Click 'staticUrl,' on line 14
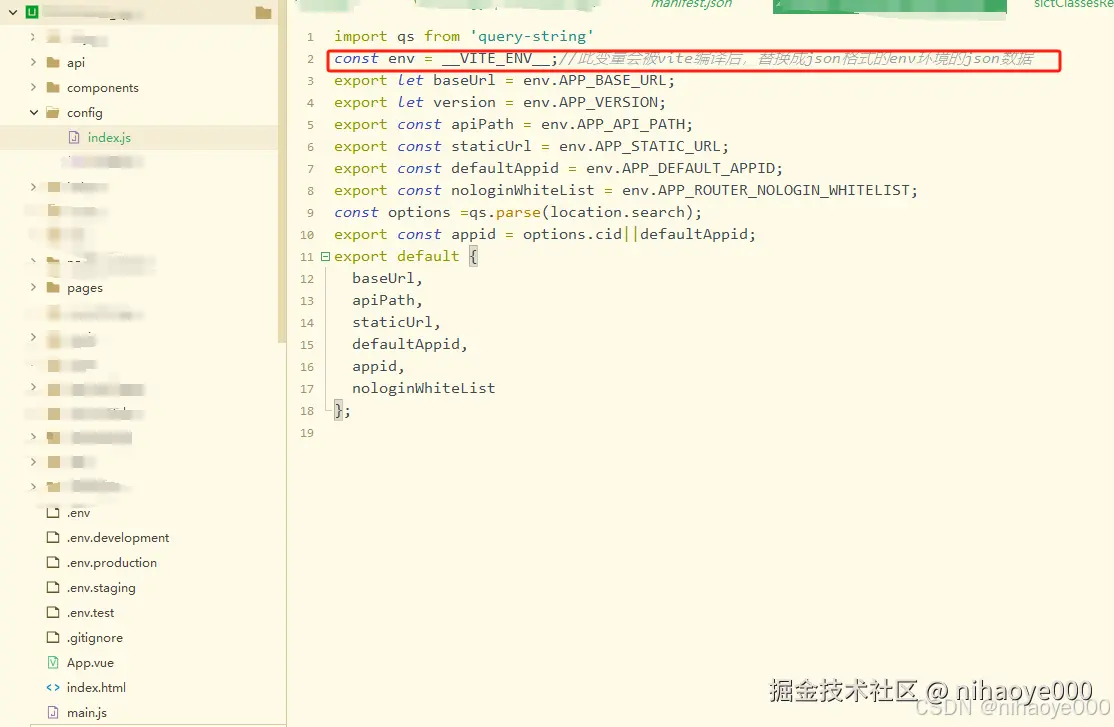 point(396,323)
